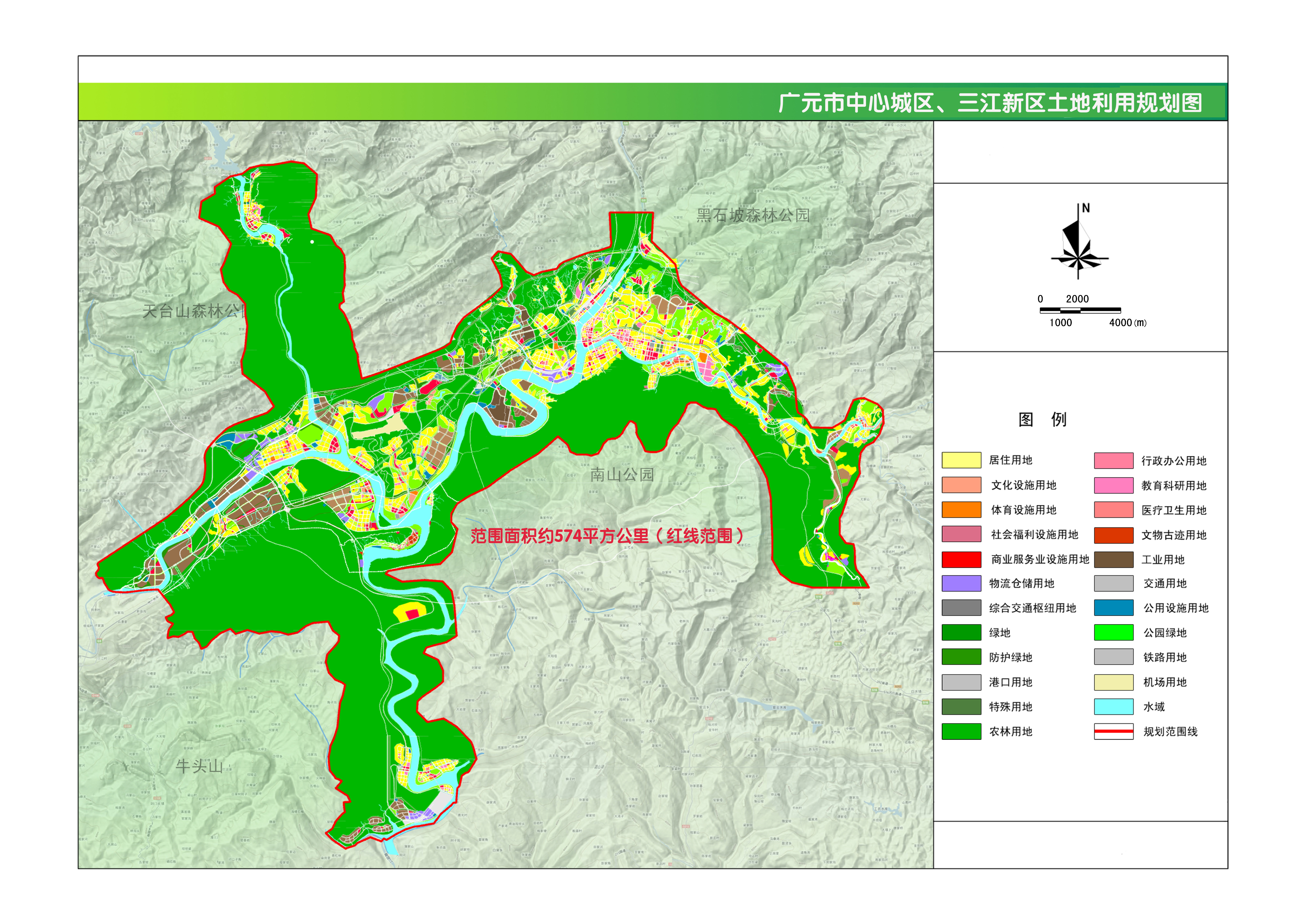Click the scale bar graphic
This screenshot has height=924, width=1307.
tap(1080, 310)
